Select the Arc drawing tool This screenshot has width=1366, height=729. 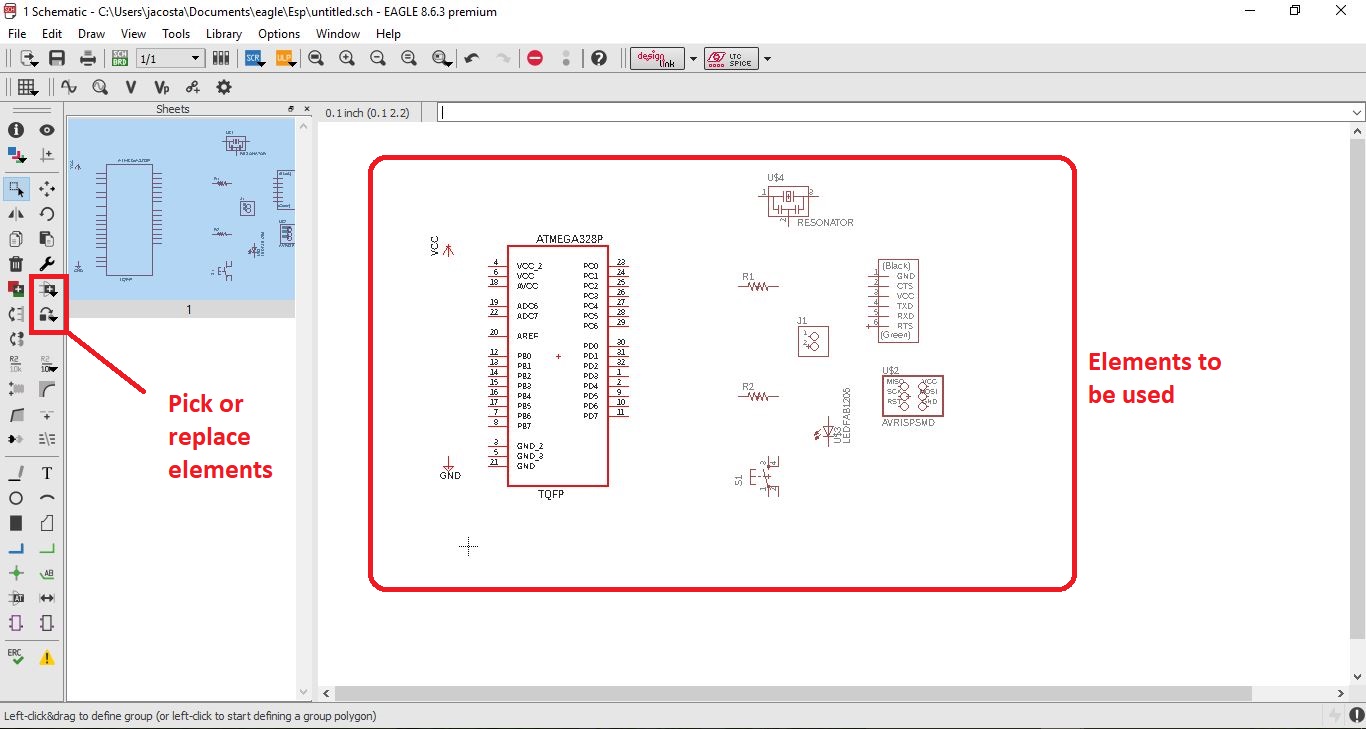pyautogui.click(x=47, y=498)
